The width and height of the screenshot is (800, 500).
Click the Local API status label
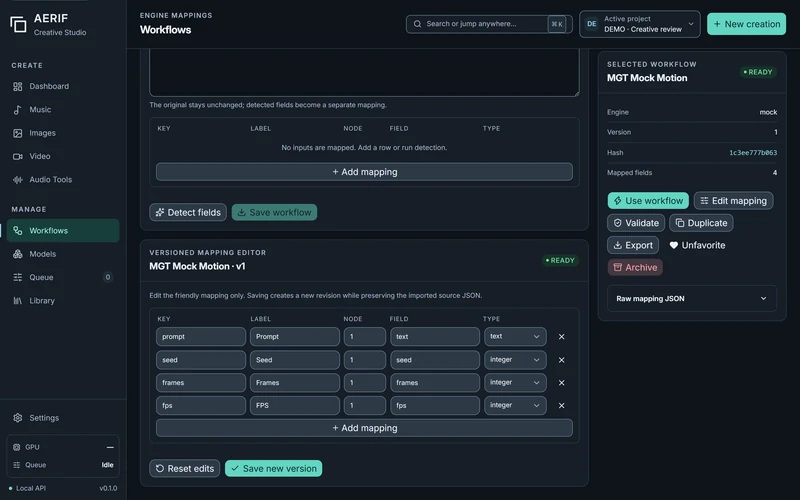coord(31,488)
